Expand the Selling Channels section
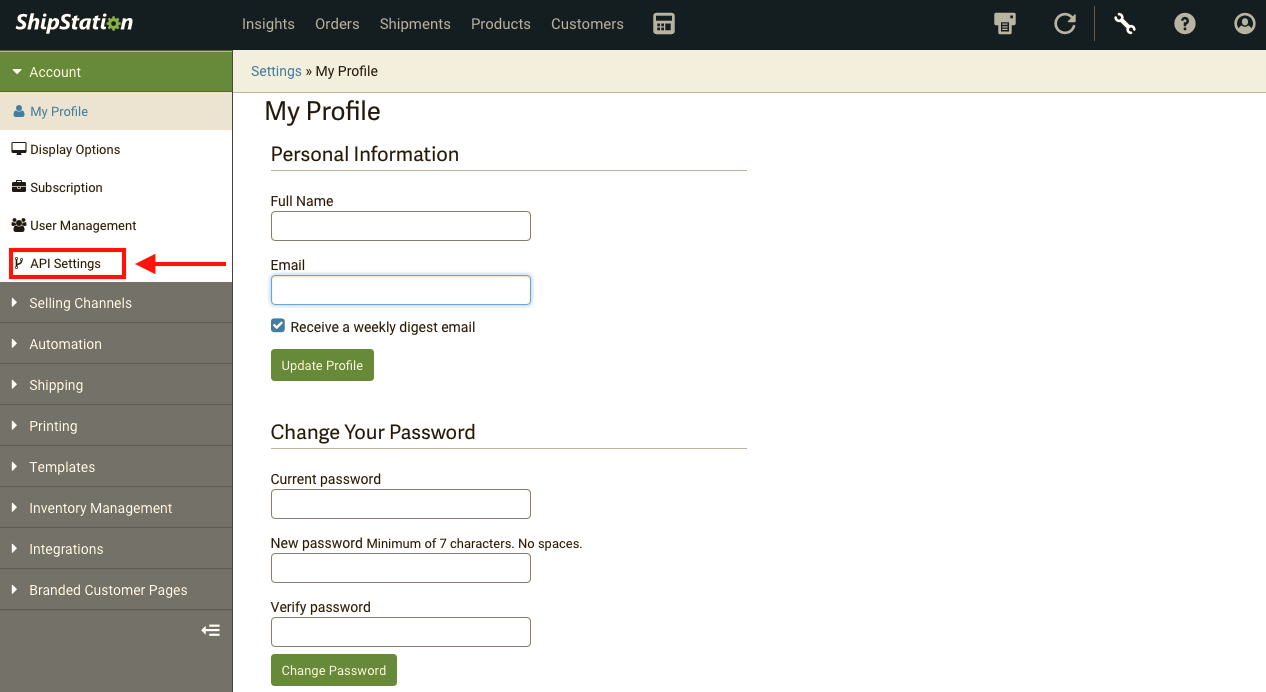 116,303
